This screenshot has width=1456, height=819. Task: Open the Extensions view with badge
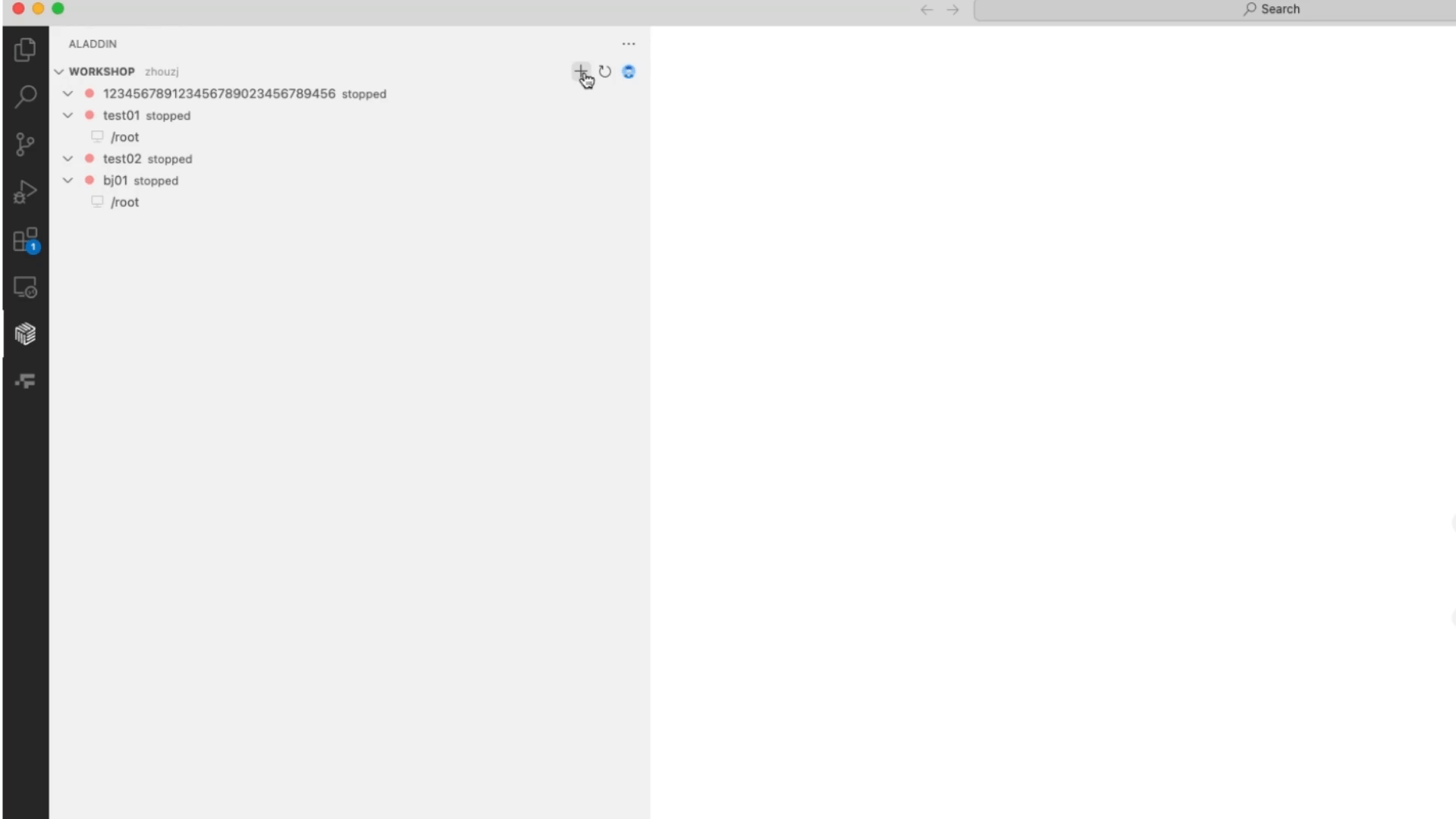point(25,240)
